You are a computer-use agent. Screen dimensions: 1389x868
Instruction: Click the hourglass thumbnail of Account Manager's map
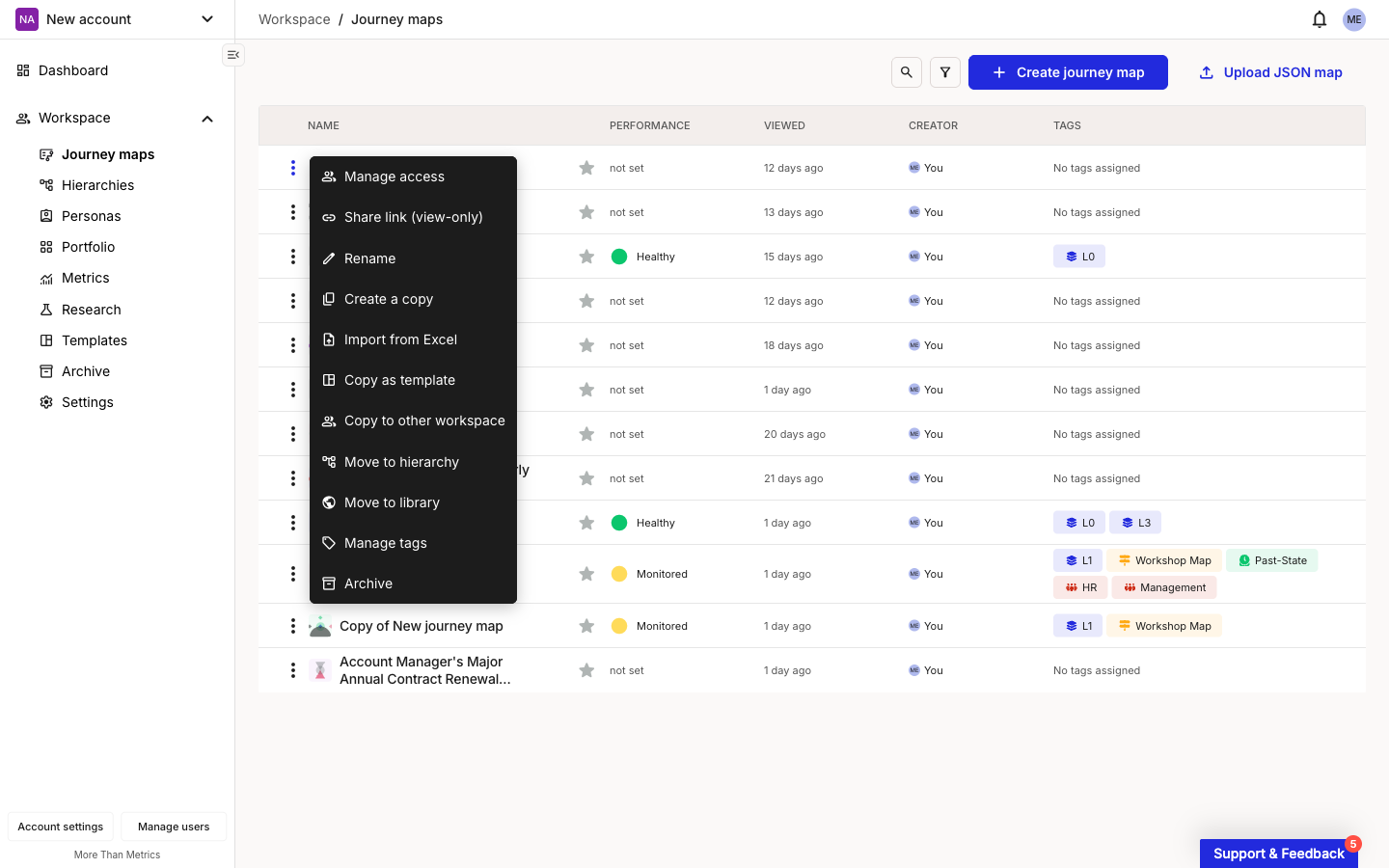click(320, 670)
